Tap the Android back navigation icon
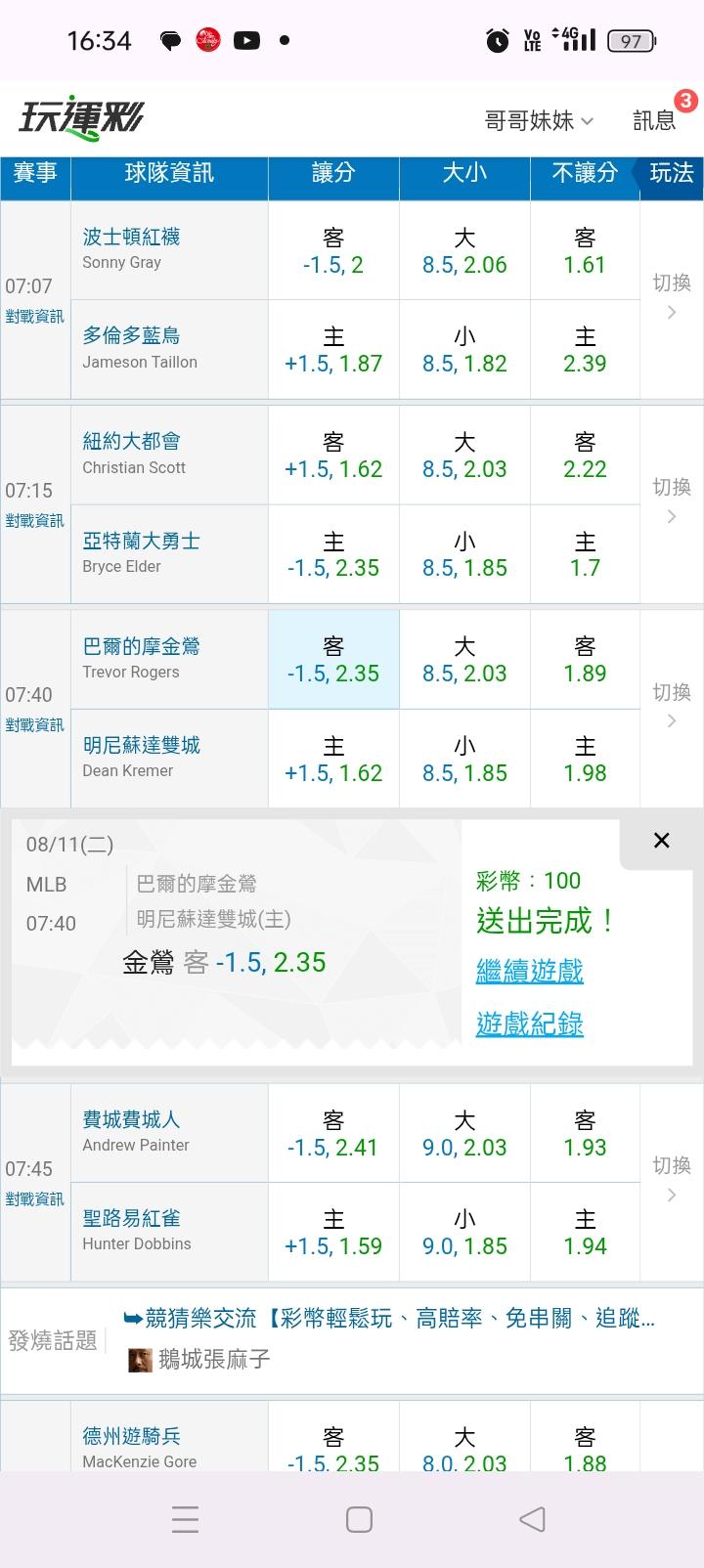 [532, 1518]
